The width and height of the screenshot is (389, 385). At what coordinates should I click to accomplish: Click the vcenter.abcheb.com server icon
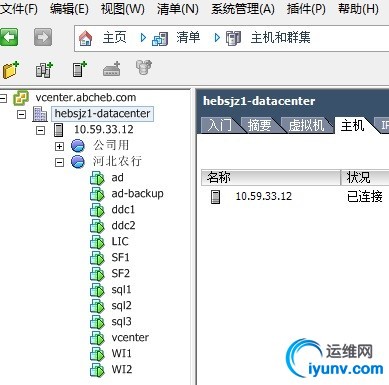tap(21, 98)
